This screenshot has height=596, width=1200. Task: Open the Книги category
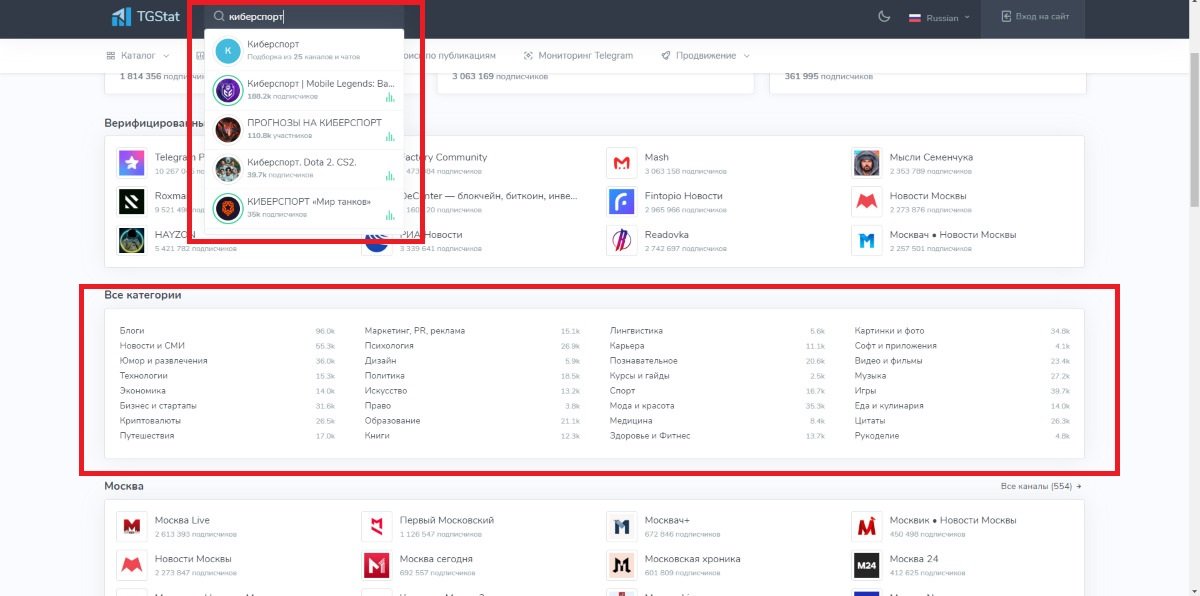pos(377,436)
